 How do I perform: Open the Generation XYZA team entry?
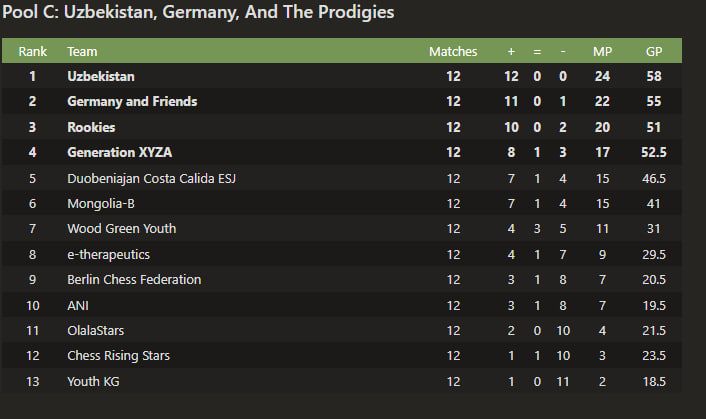120,153
